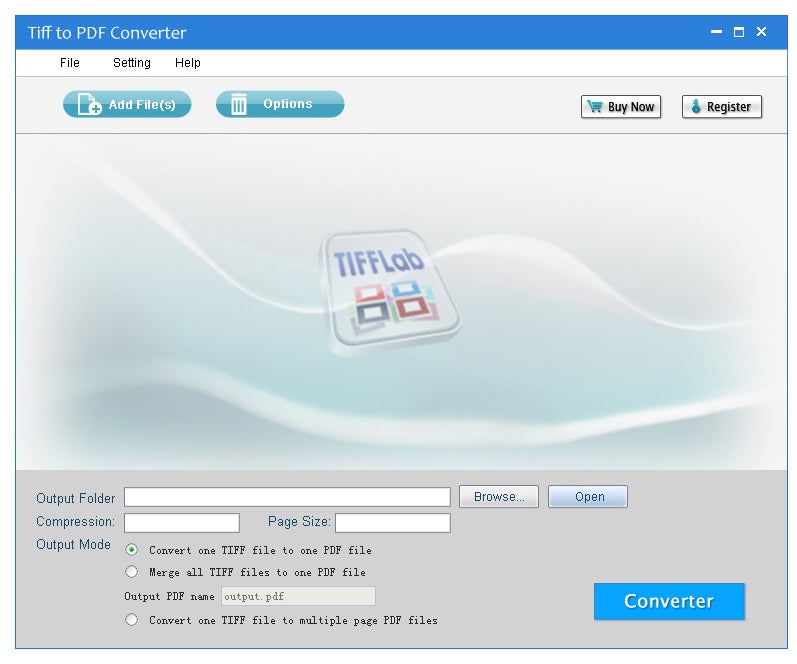
Task: Click the Add File(s) button
Action: click(127, 104)
